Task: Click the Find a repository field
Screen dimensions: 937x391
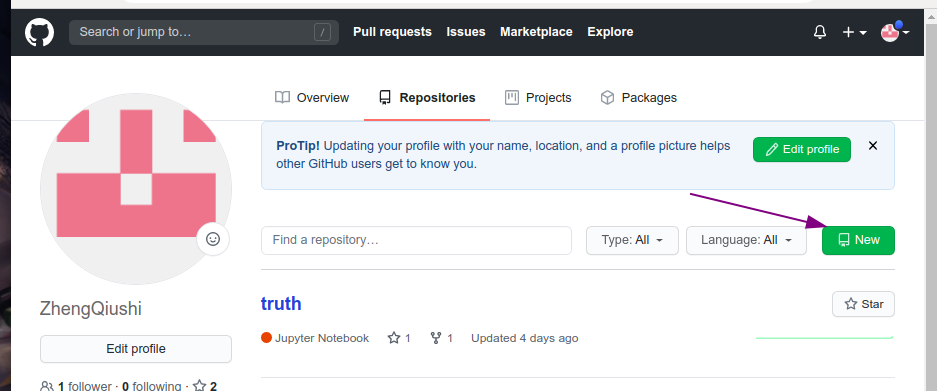Action: 416,240
